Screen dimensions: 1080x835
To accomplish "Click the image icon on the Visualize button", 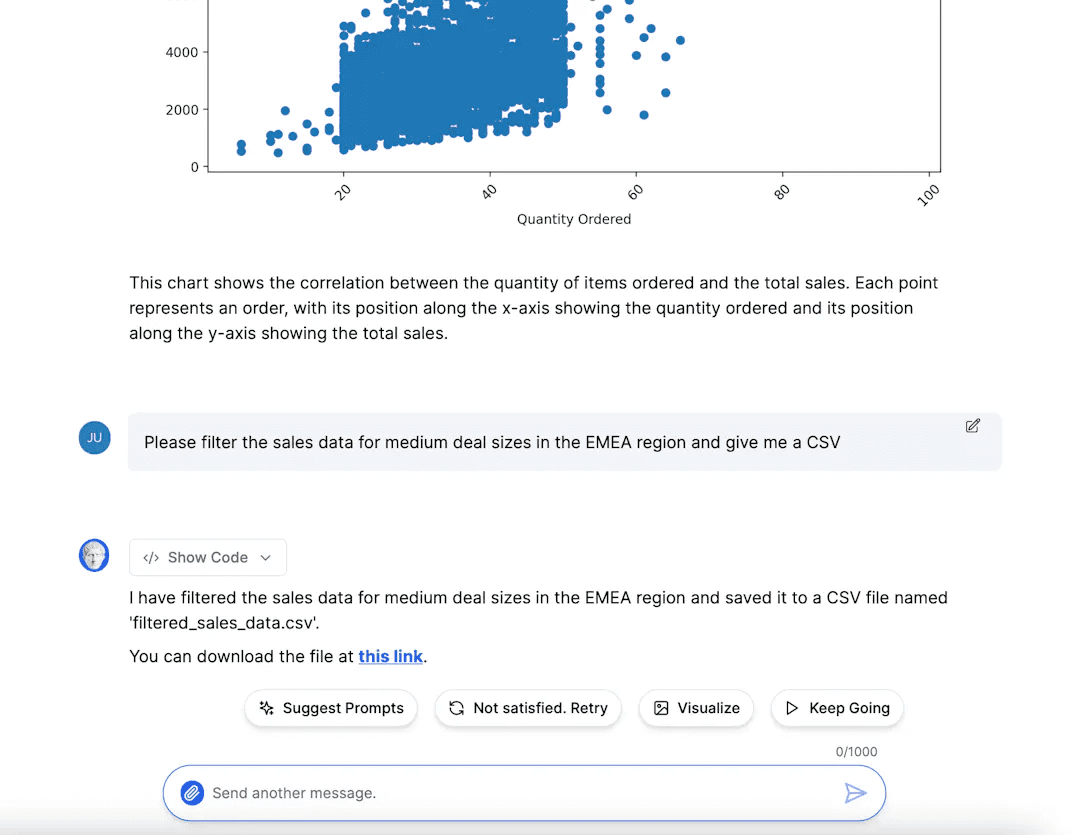I will 660,708.
